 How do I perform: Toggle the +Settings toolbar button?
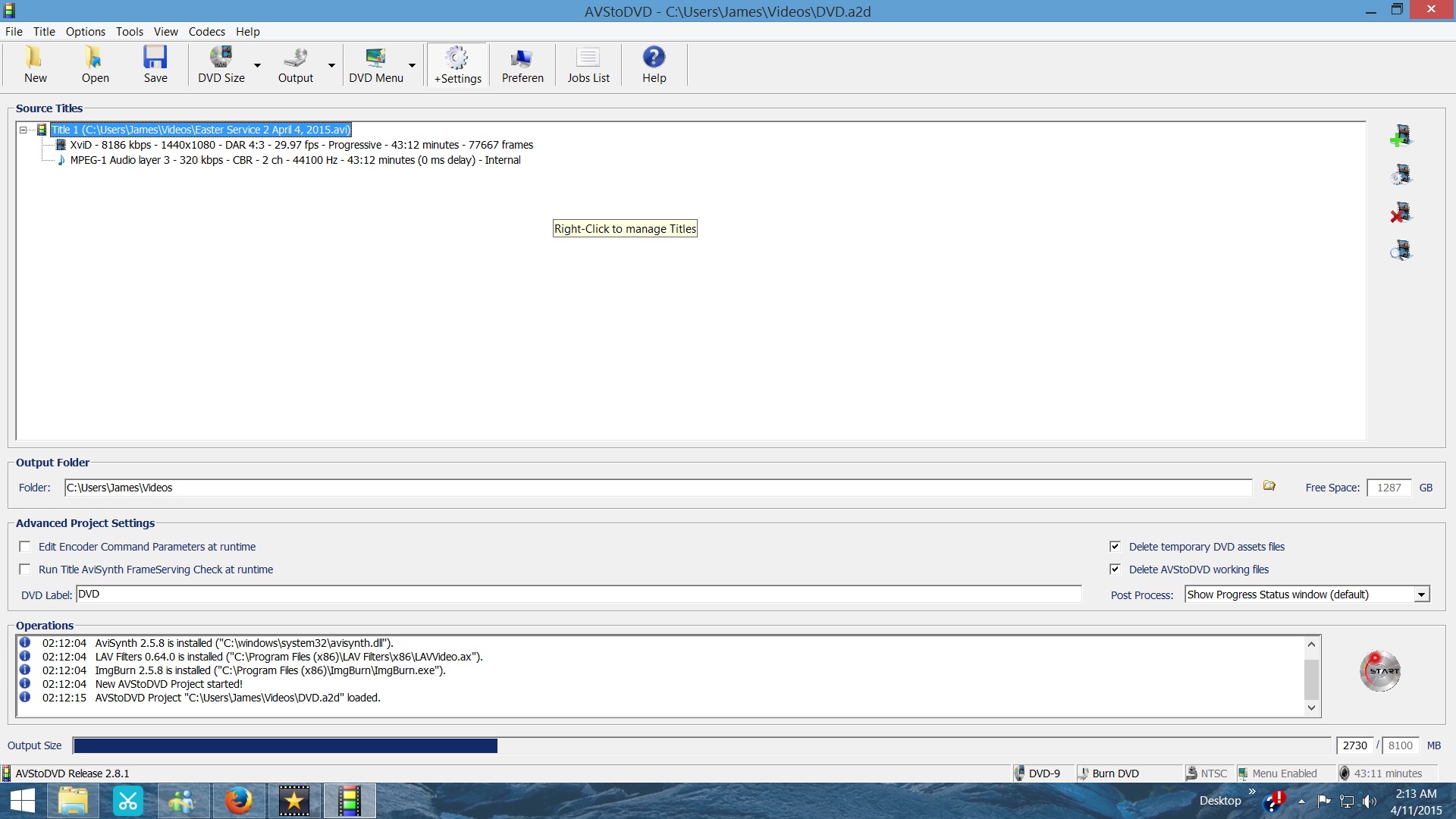[457, 64]
